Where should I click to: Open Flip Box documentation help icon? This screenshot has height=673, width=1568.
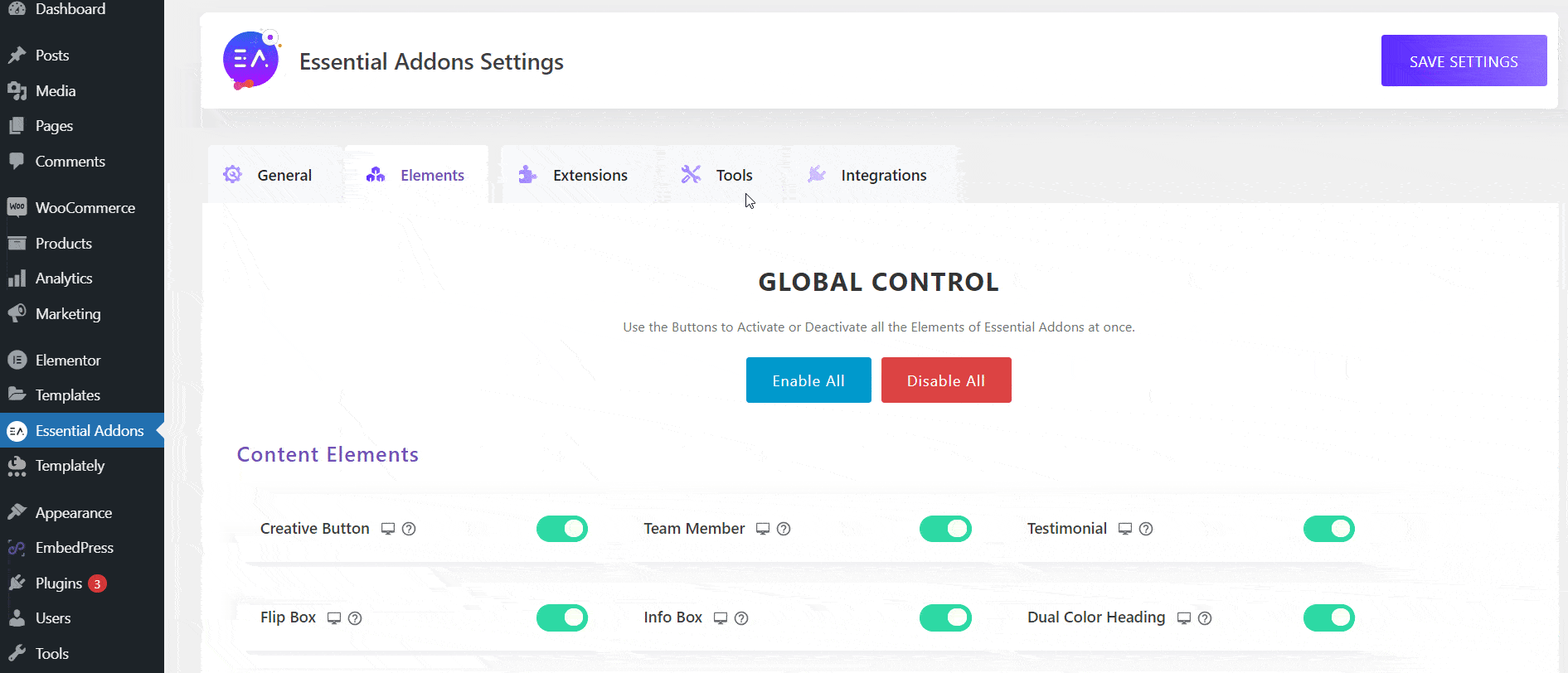click(355, 618)
